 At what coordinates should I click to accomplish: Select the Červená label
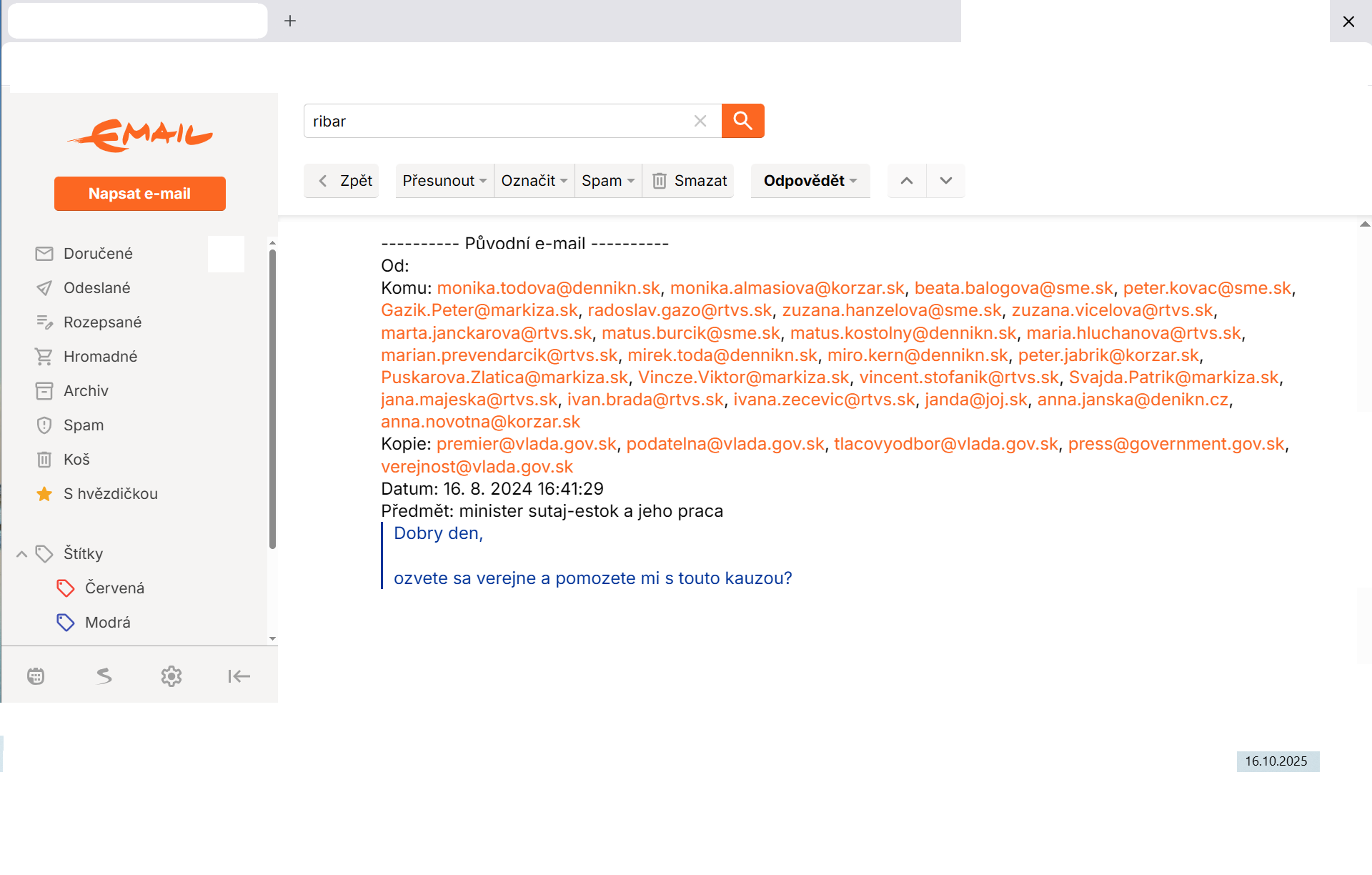[x=114, y=588]
